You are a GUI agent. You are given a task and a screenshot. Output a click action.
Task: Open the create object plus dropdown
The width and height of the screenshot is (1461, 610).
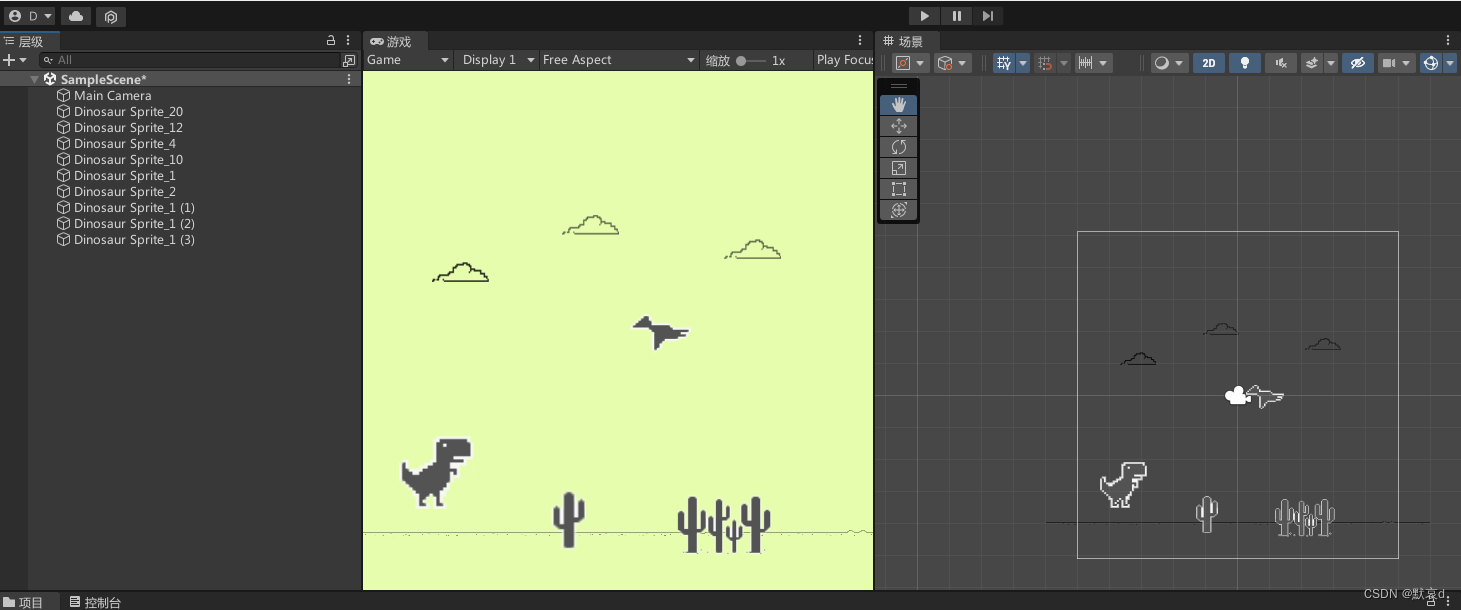(x=15, y=60)
